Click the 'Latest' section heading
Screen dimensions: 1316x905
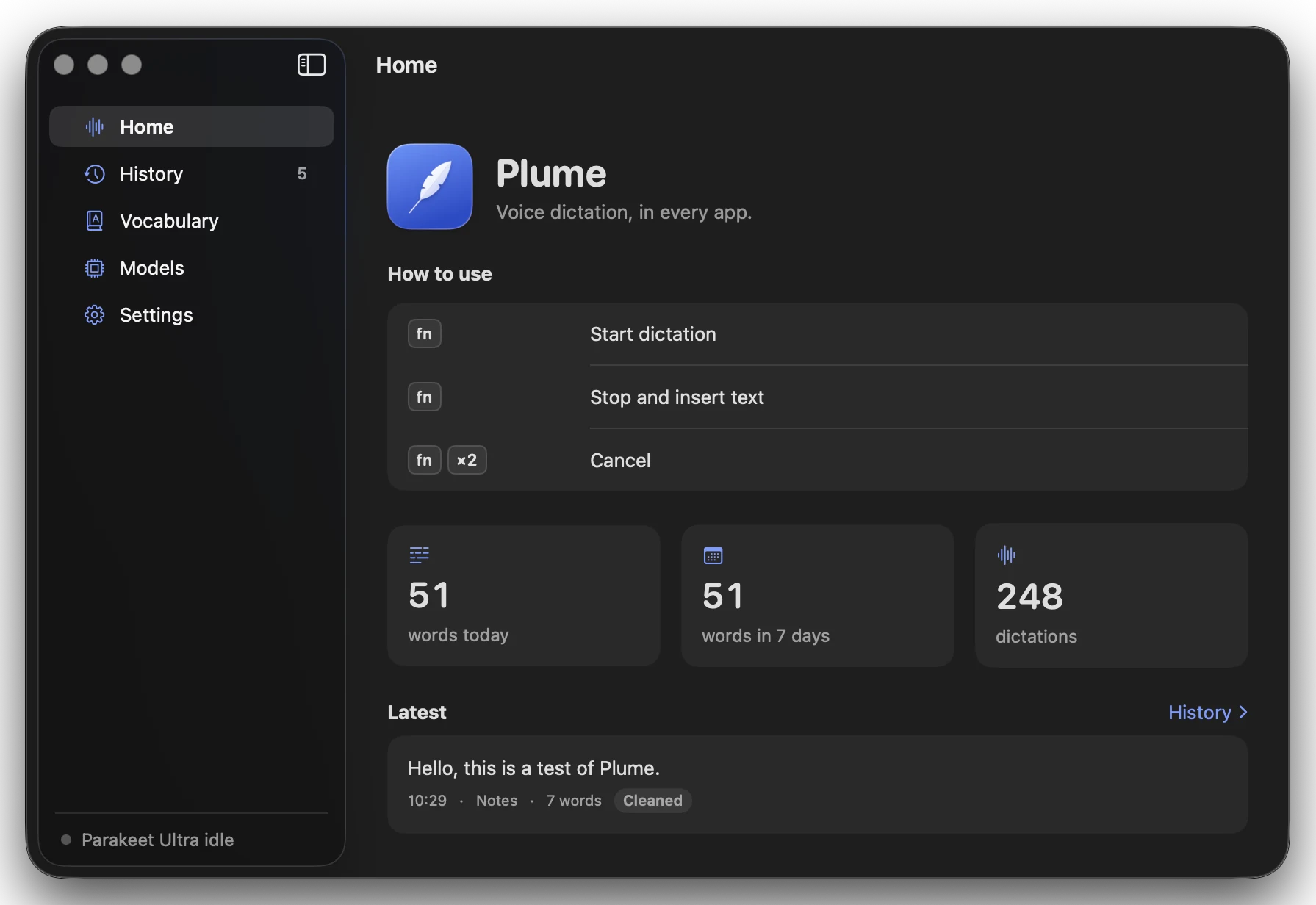(x=417, y=713)
